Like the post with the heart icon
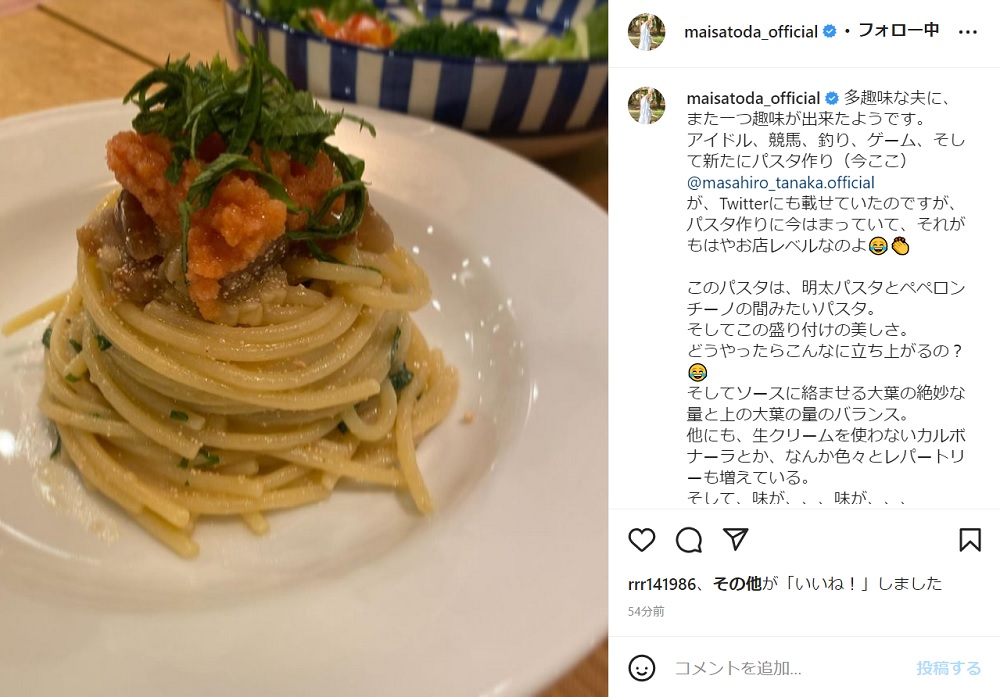The height and width of the screenshot is (697, 1000). (642, 540)
